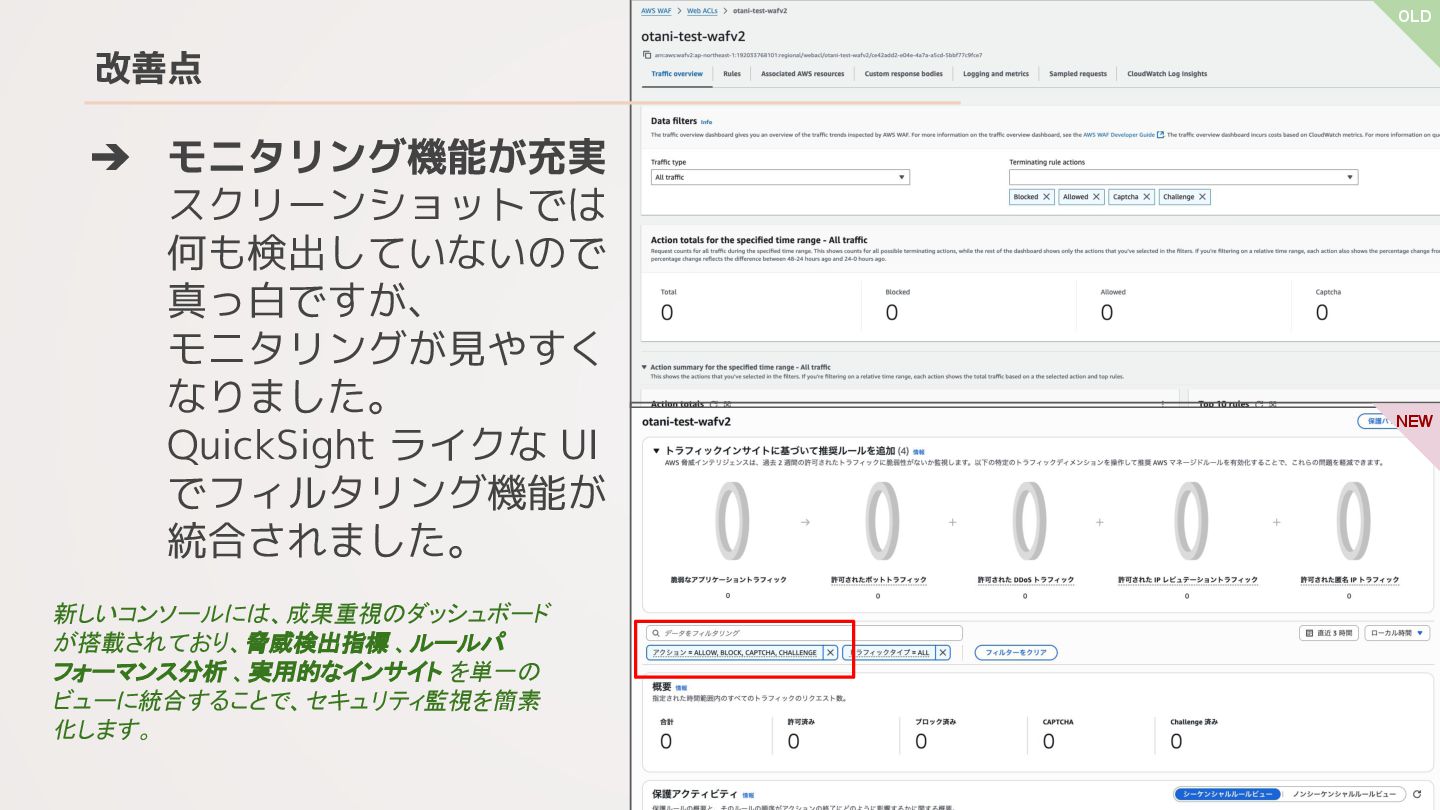Click the 合計 value in 概要
Screen dimensions: 1440x810
point(666,742)
